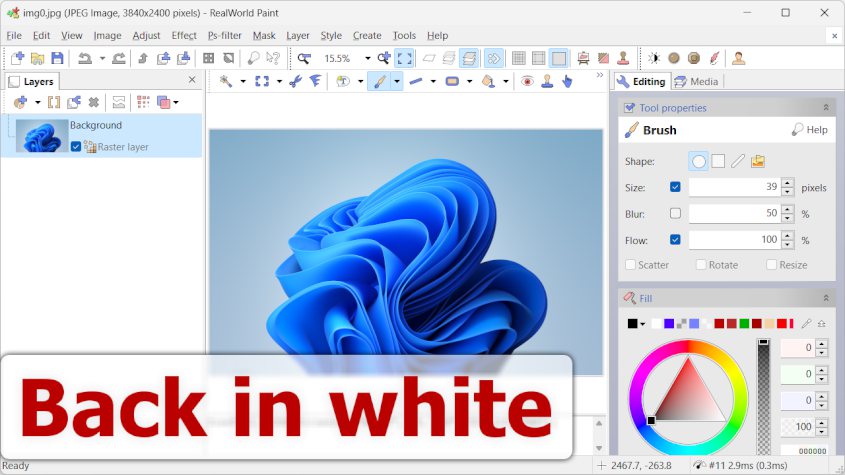Click the person silhouette icon in toolbar
The height and width of the screenshot is (475, 845).
(738, 58)
